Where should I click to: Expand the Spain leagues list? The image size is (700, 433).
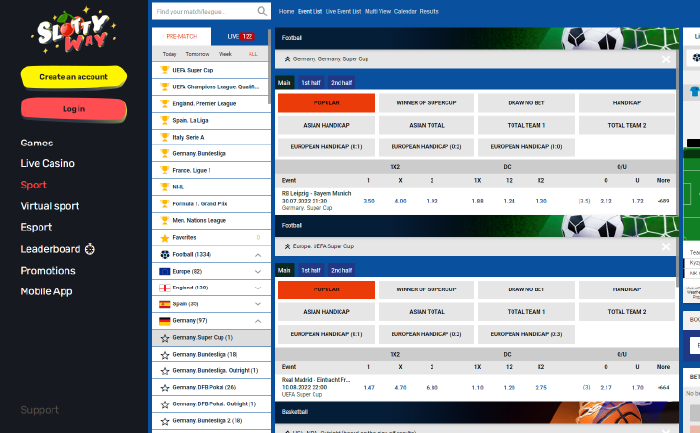(x=258, y=304)
